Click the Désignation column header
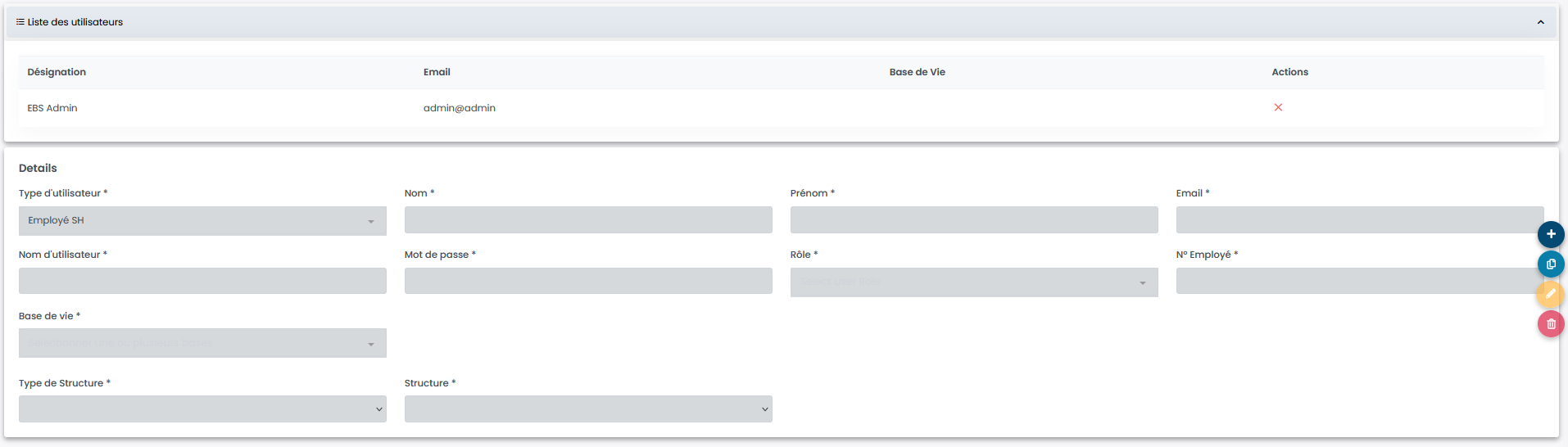 57,72
